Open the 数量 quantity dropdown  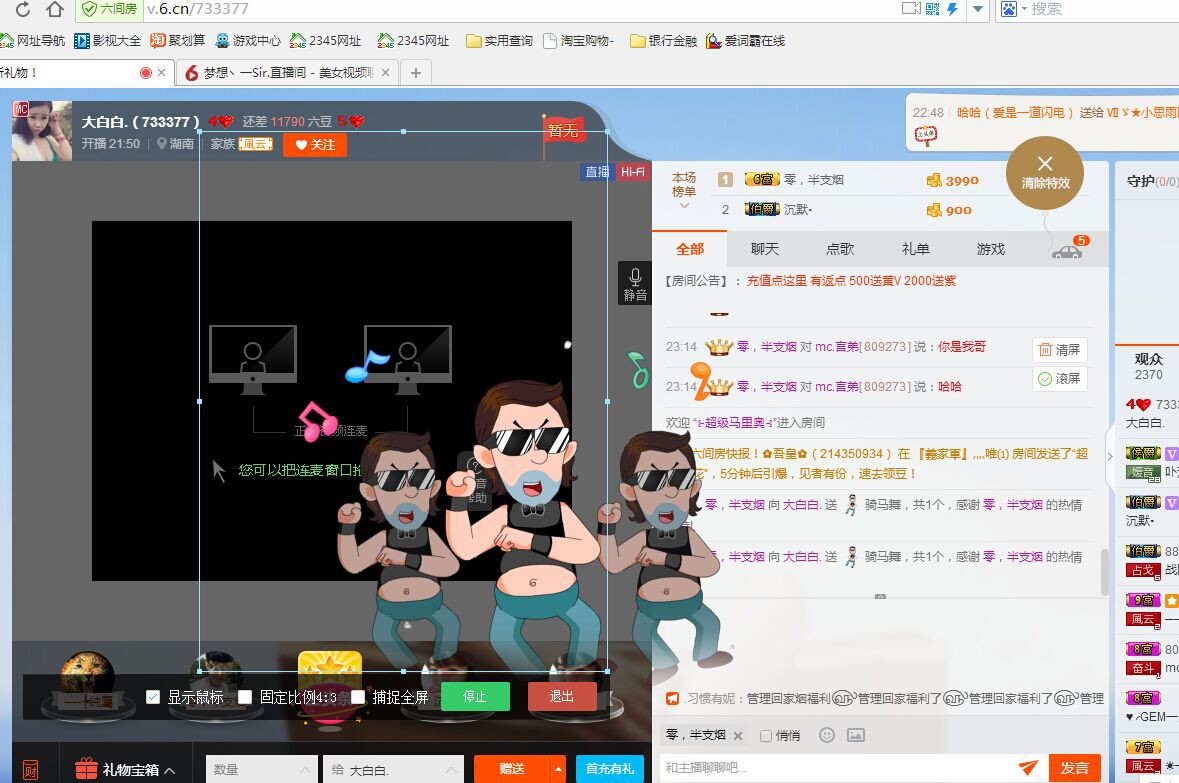[x=262, y=769]
